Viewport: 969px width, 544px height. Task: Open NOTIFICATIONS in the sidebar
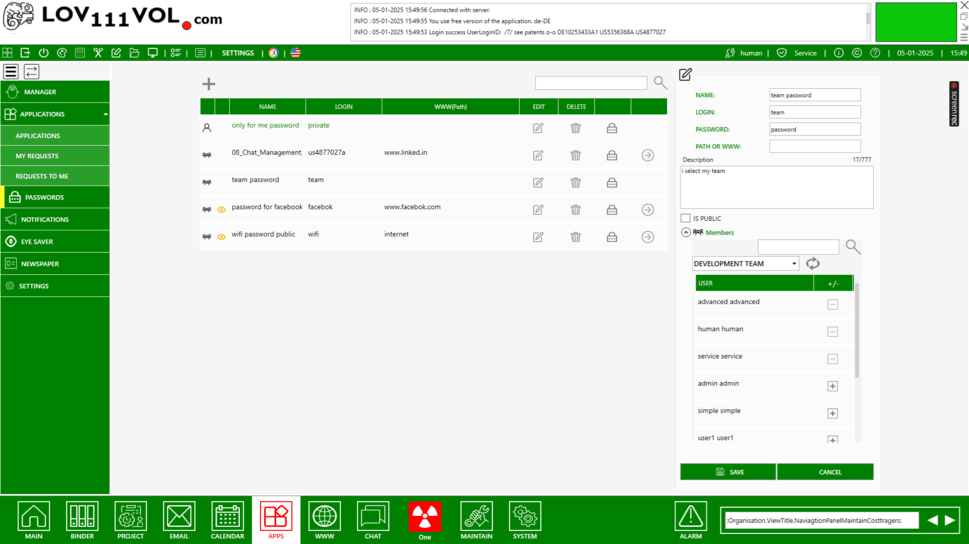click(55, 219)
